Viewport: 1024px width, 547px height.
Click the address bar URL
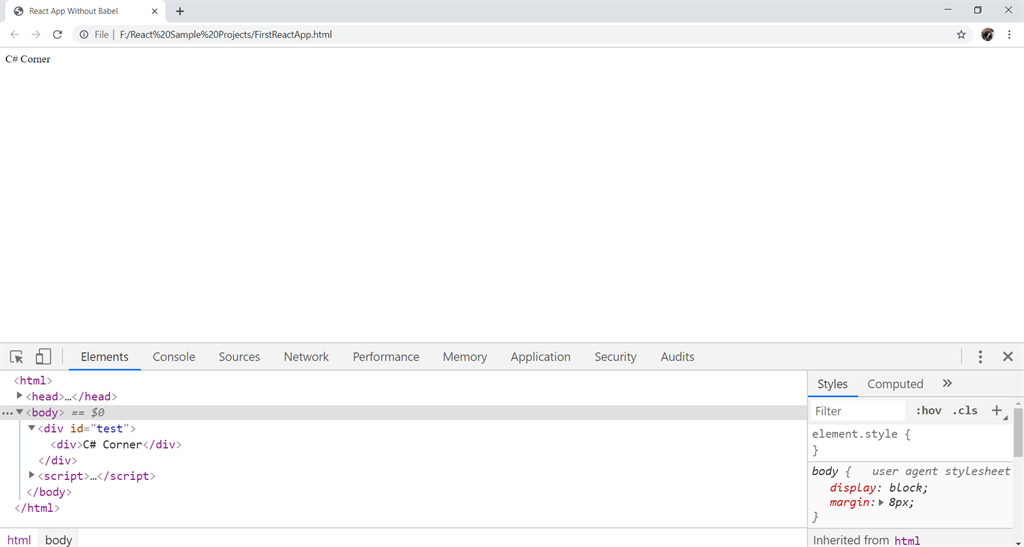[x=226, y=35]
